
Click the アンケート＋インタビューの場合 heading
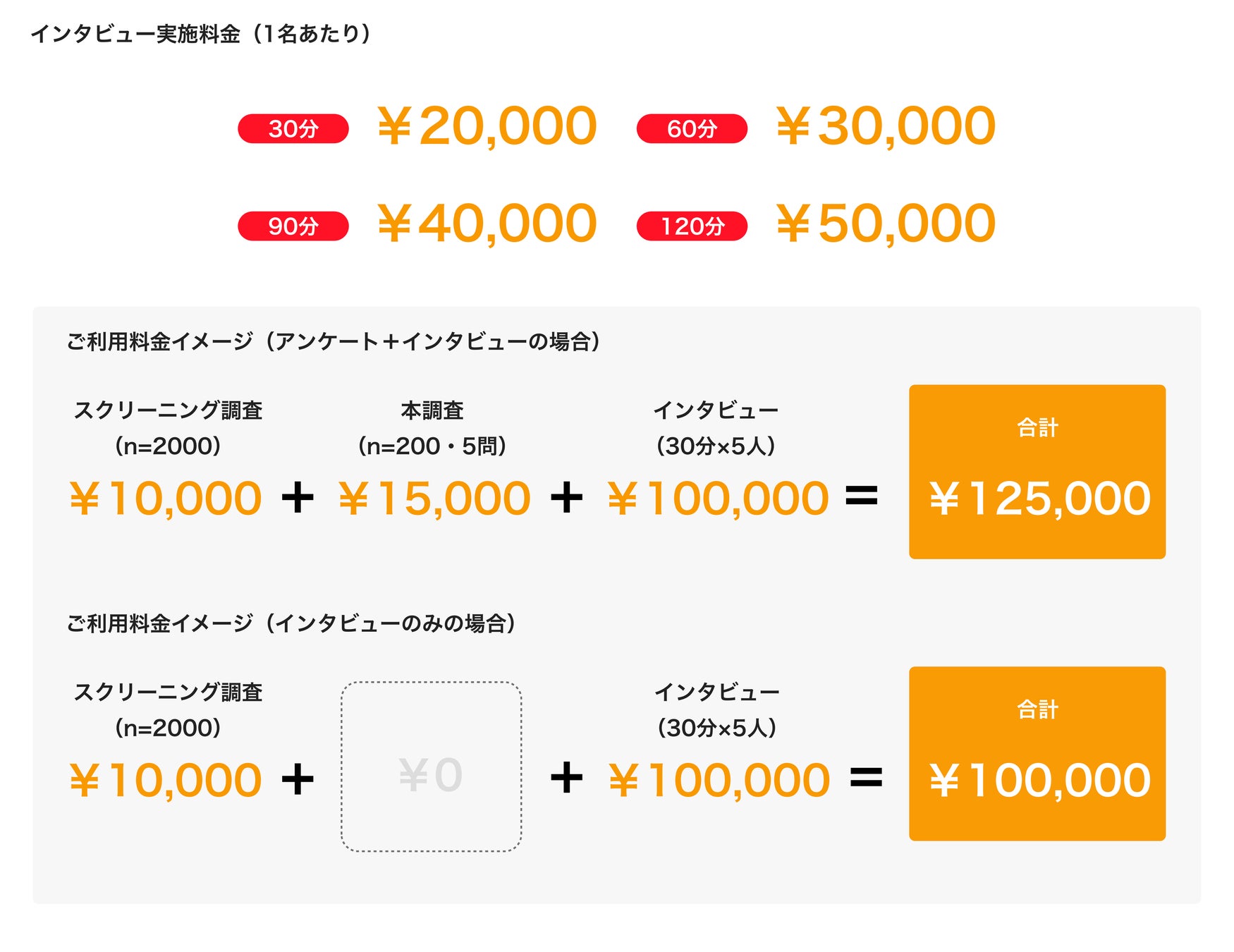(x=333, y=342)
